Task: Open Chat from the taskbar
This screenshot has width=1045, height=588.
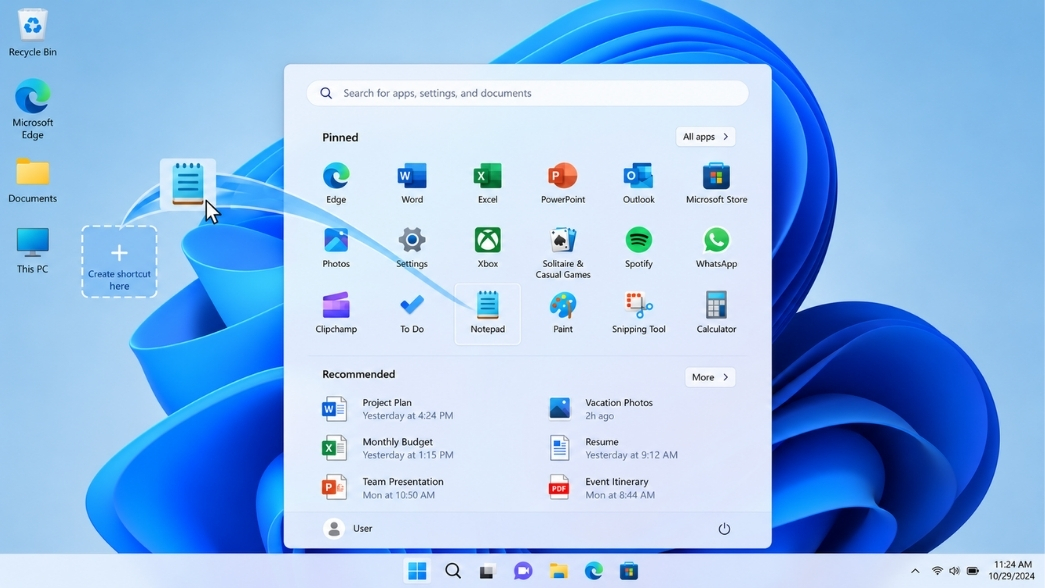Action: coord(523,571)
